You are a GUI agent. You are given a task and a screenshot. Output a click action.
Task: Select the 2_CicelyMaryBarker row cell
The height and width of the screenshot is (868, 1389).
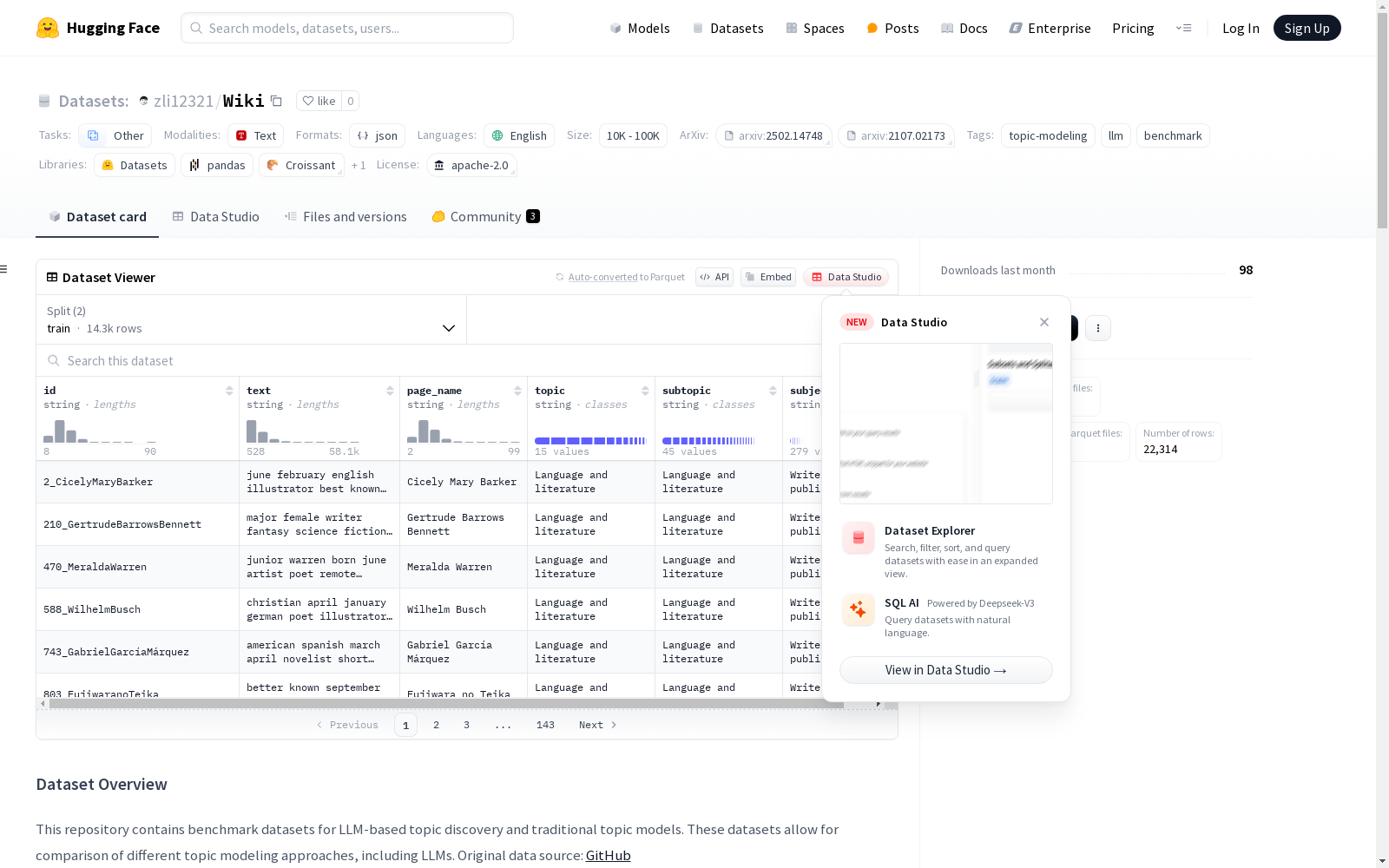point(137,482)
